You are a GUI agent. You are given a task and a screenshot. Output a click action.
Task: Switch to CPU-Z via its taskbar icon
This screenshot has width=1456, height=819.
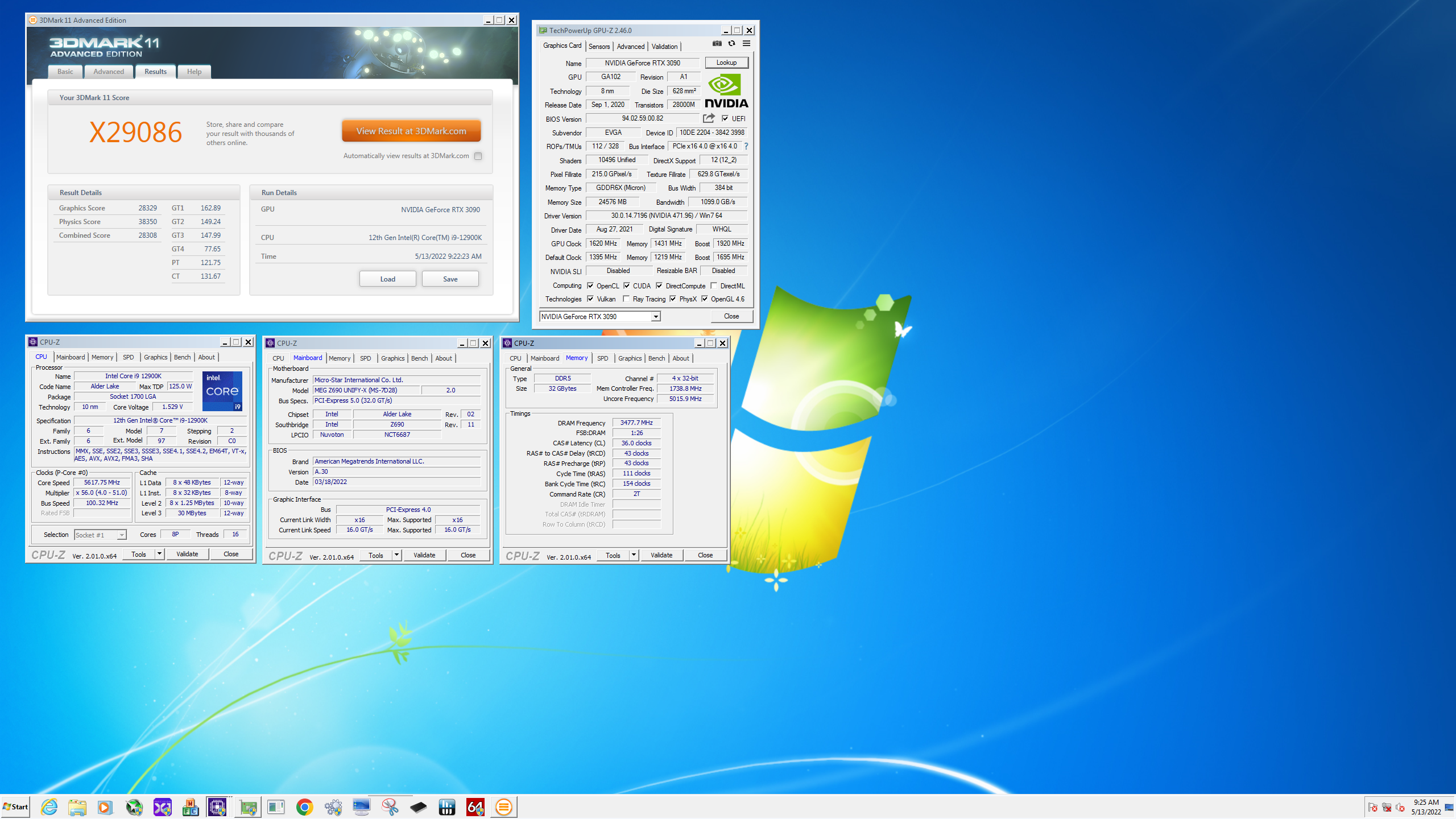tap(217, 807)
